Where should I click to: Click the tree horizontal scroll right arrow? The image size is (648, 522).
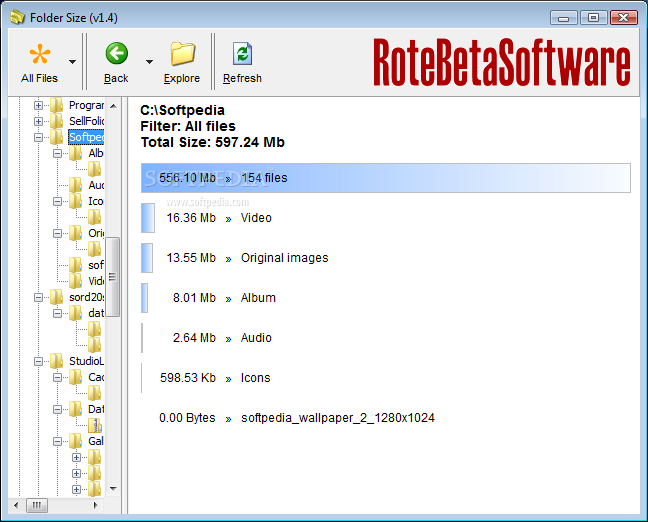(96, 505)
